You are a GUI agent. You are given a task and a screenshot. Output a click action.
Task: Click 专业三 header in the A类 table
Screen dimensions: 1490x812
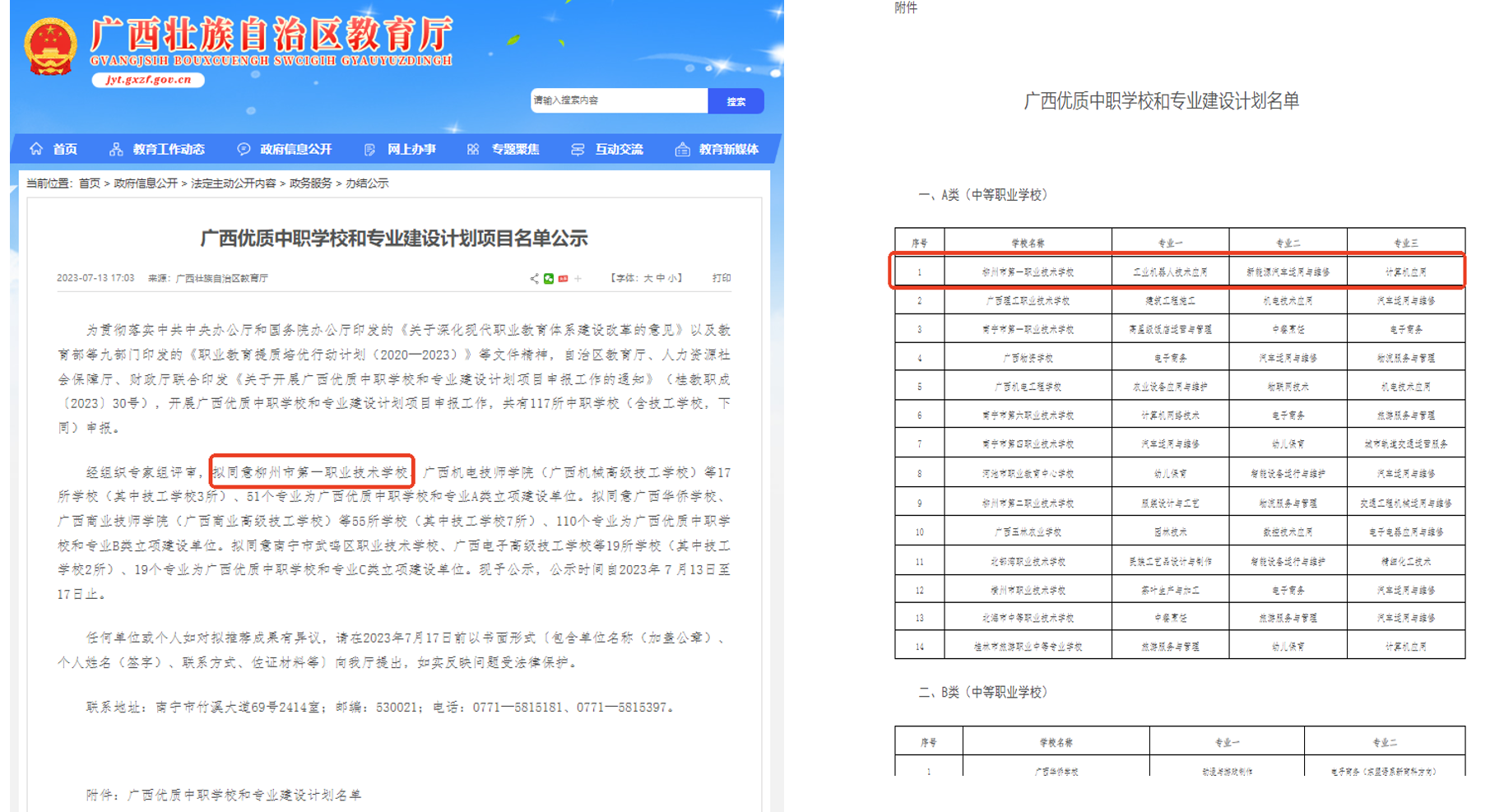[1405, 243]
